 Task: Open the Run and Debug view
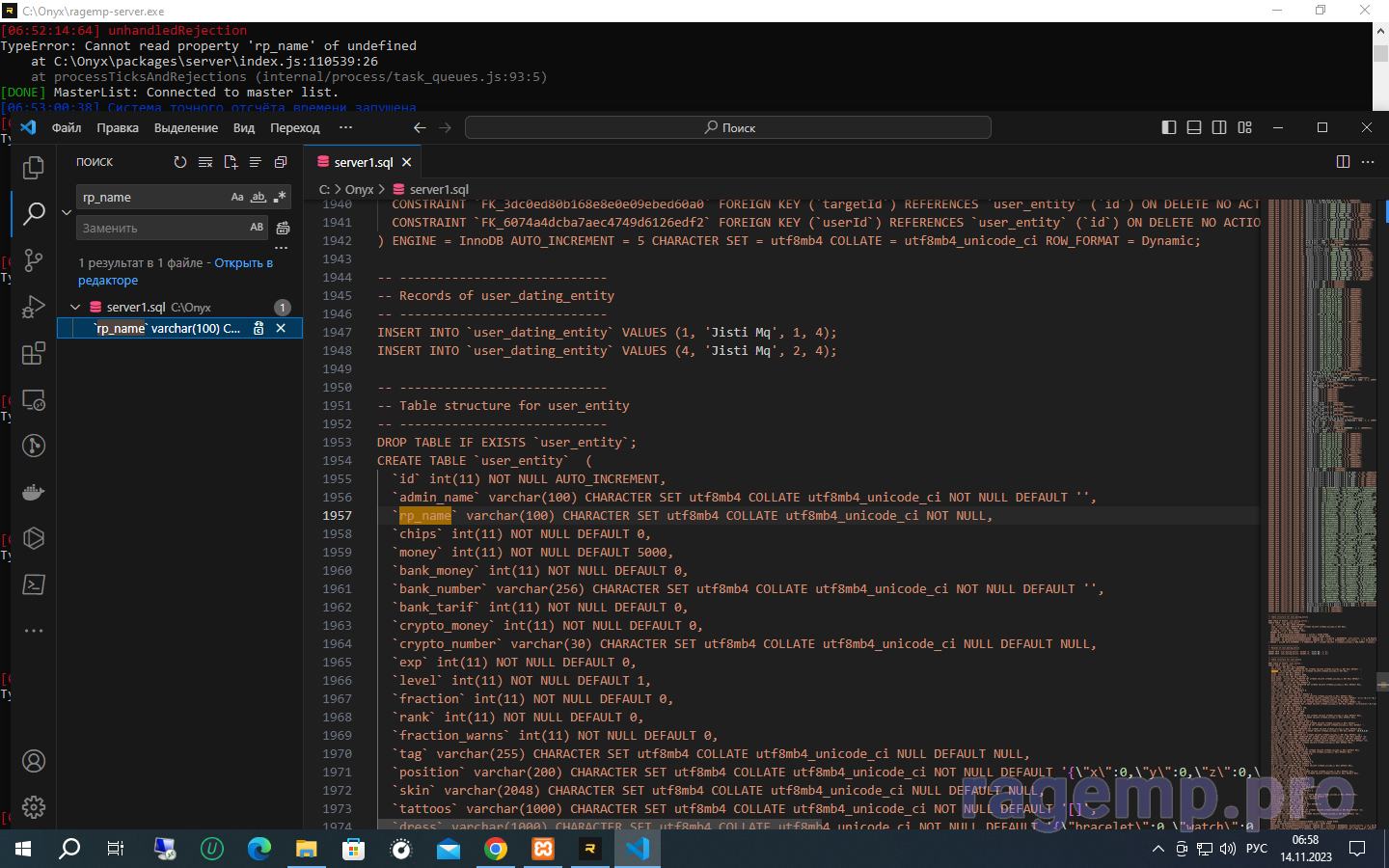(x=34, y=307)
